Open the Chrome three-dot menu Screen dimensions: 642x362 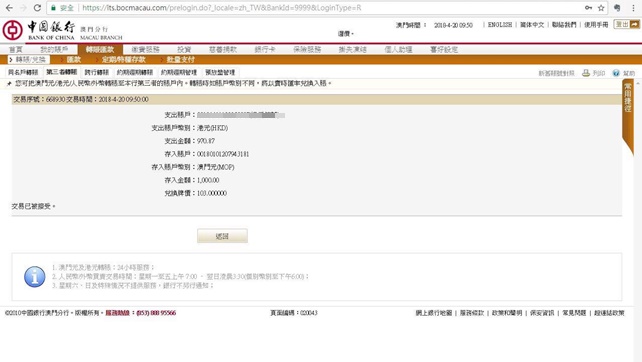tap(633, 8)
